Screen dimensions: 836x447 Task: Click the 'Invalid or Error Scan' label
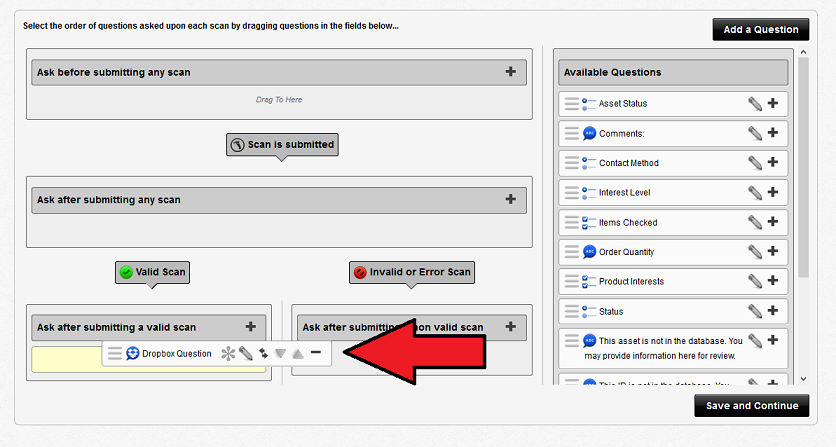coord(412,272)
